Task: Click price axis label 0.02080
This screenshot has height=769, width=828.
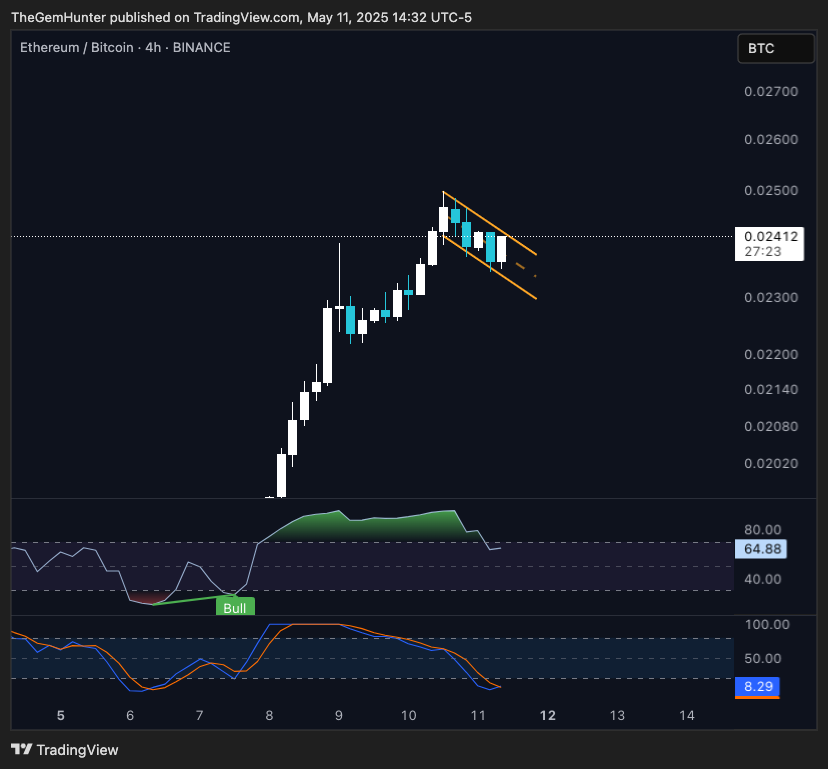Action: pos(771,426)
